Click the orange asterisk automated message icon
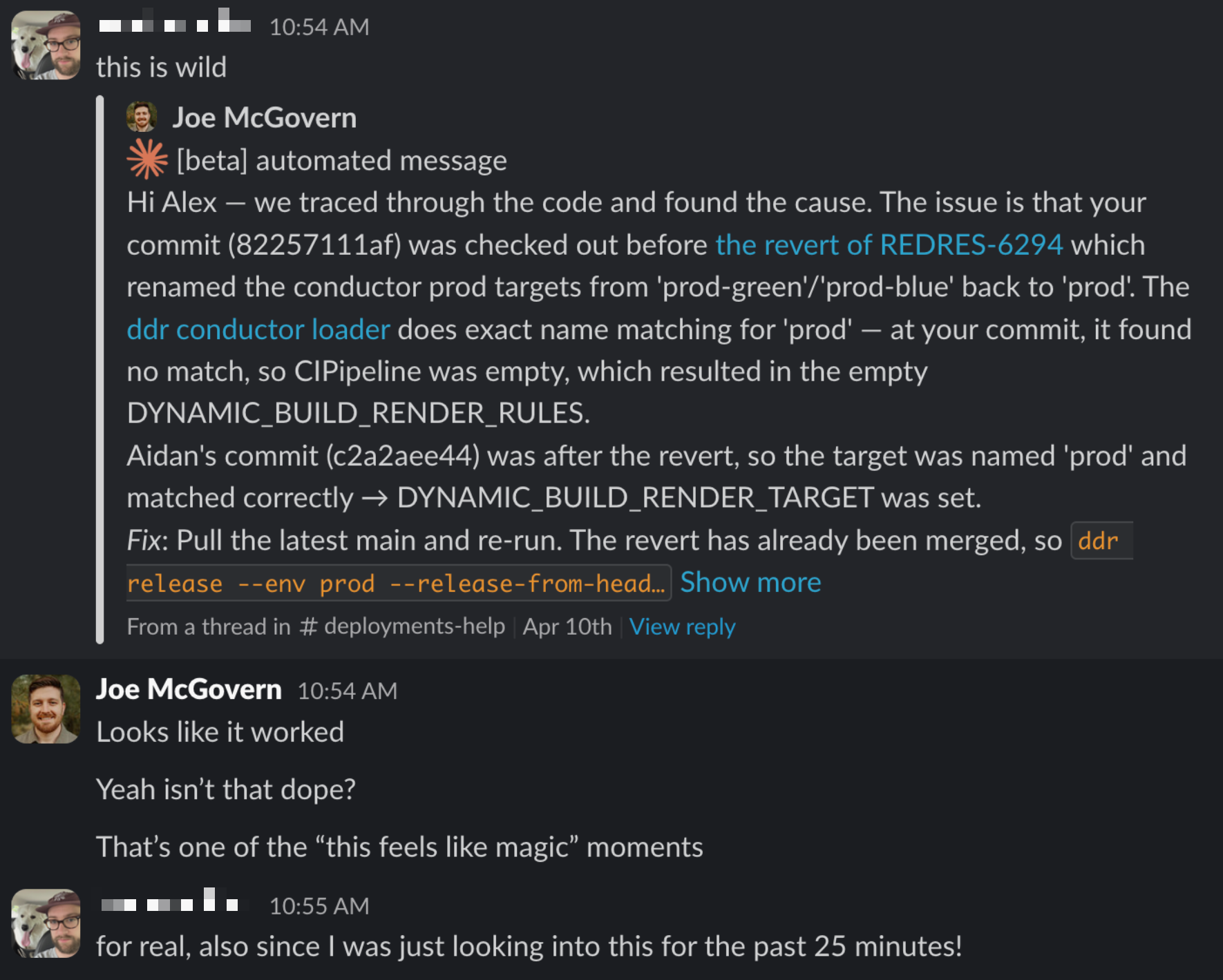The image size is (1223, 980). click(147, 160)
